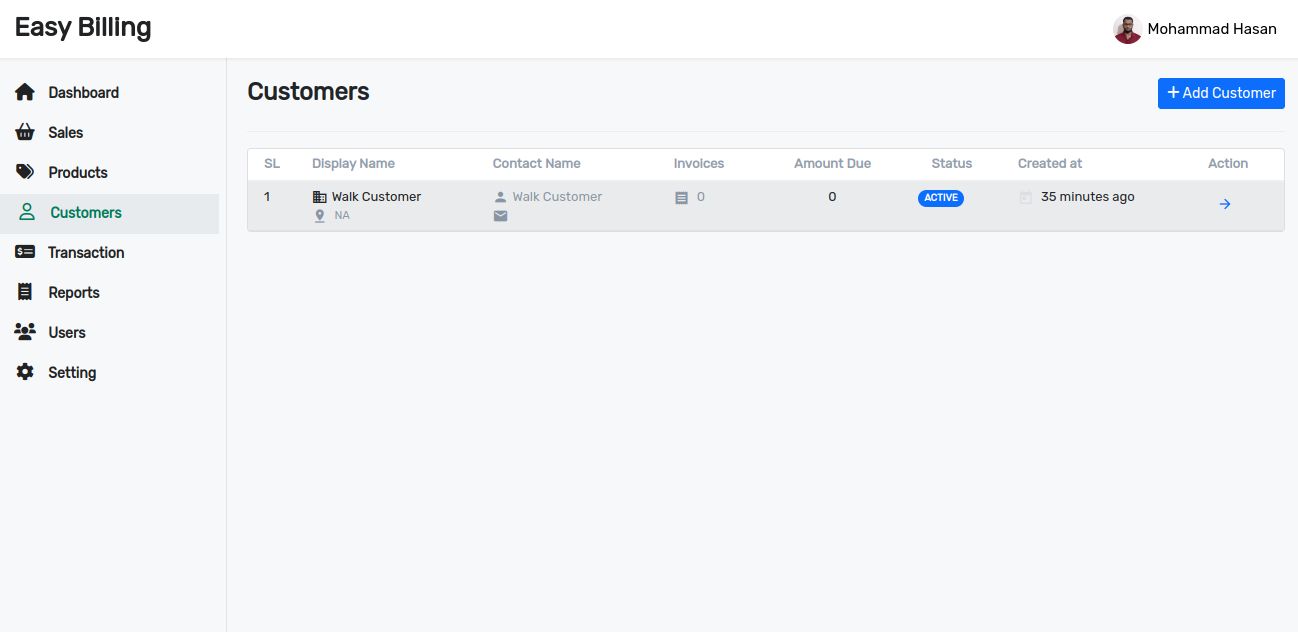Click the Contact Name column header
The height and width of the screenshot is (632, 1298).
click(x=536, y=163)
